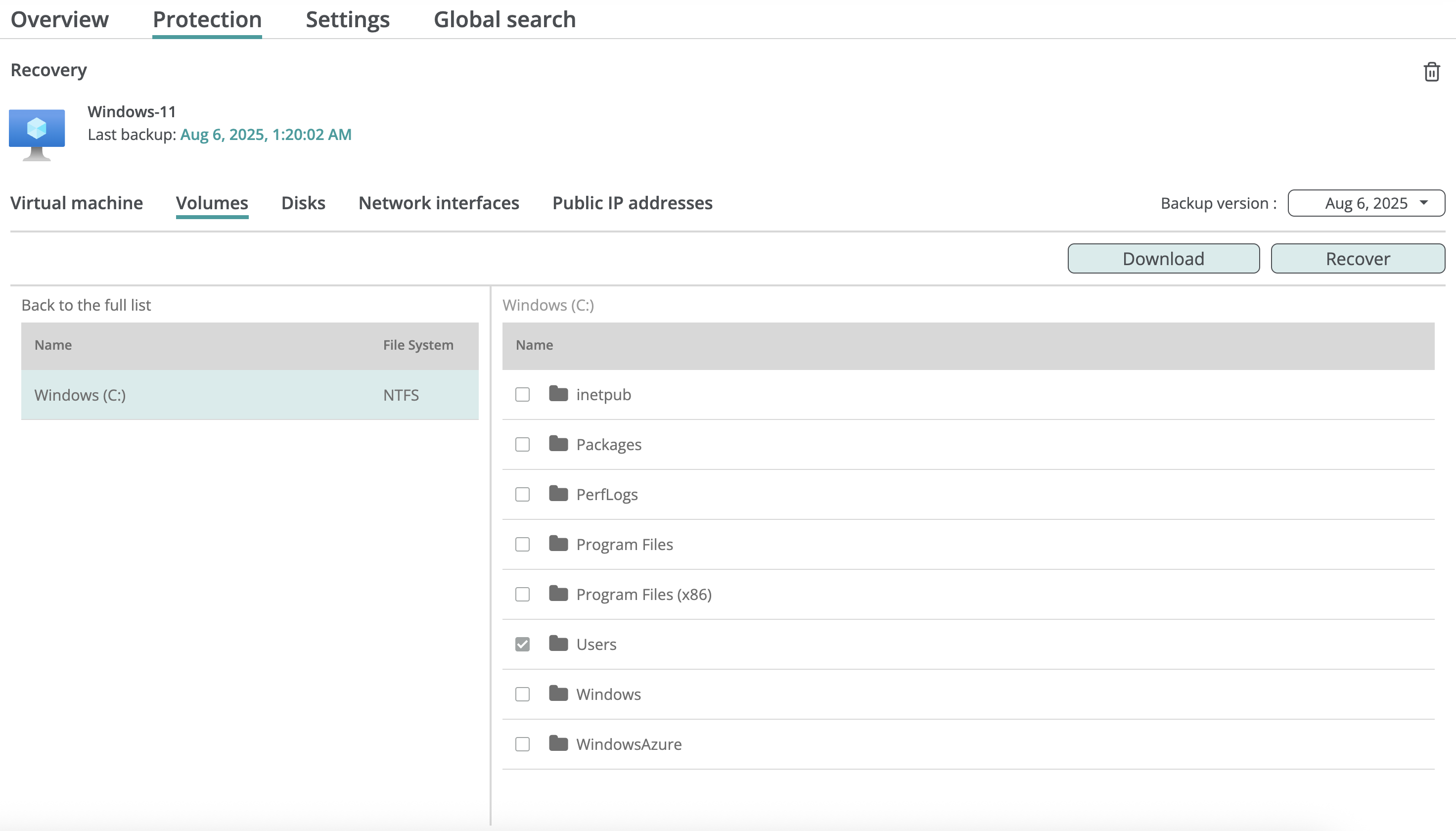Click the Users folder icon
Screen dimensions: 1456x831
(x=558, y=644)
